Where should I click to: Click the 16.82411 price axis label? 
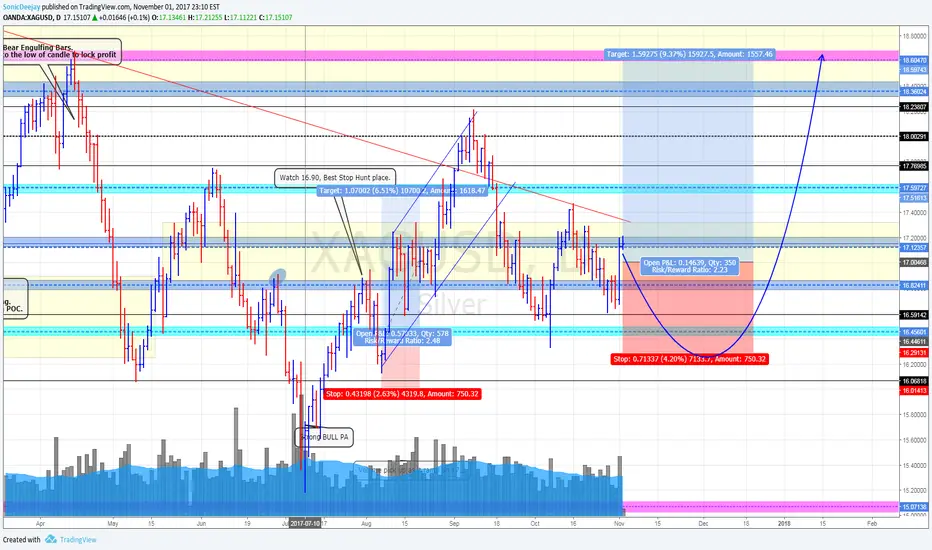click(x=914, y=285)
